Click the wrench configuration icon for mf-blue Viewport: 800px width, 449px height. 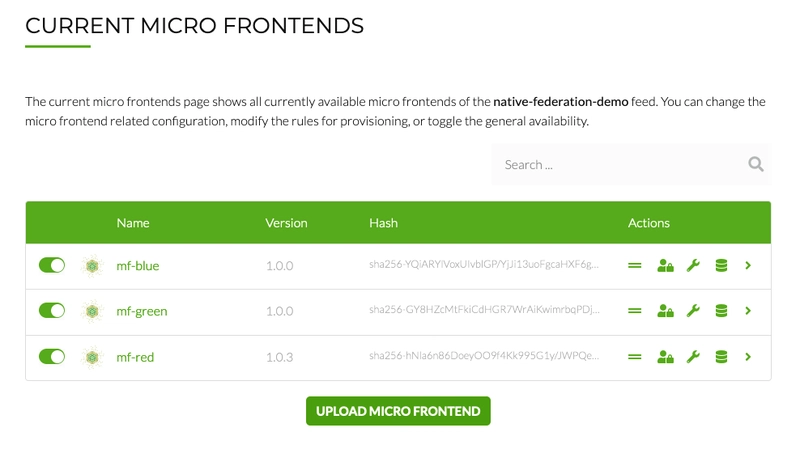[693, 265]
